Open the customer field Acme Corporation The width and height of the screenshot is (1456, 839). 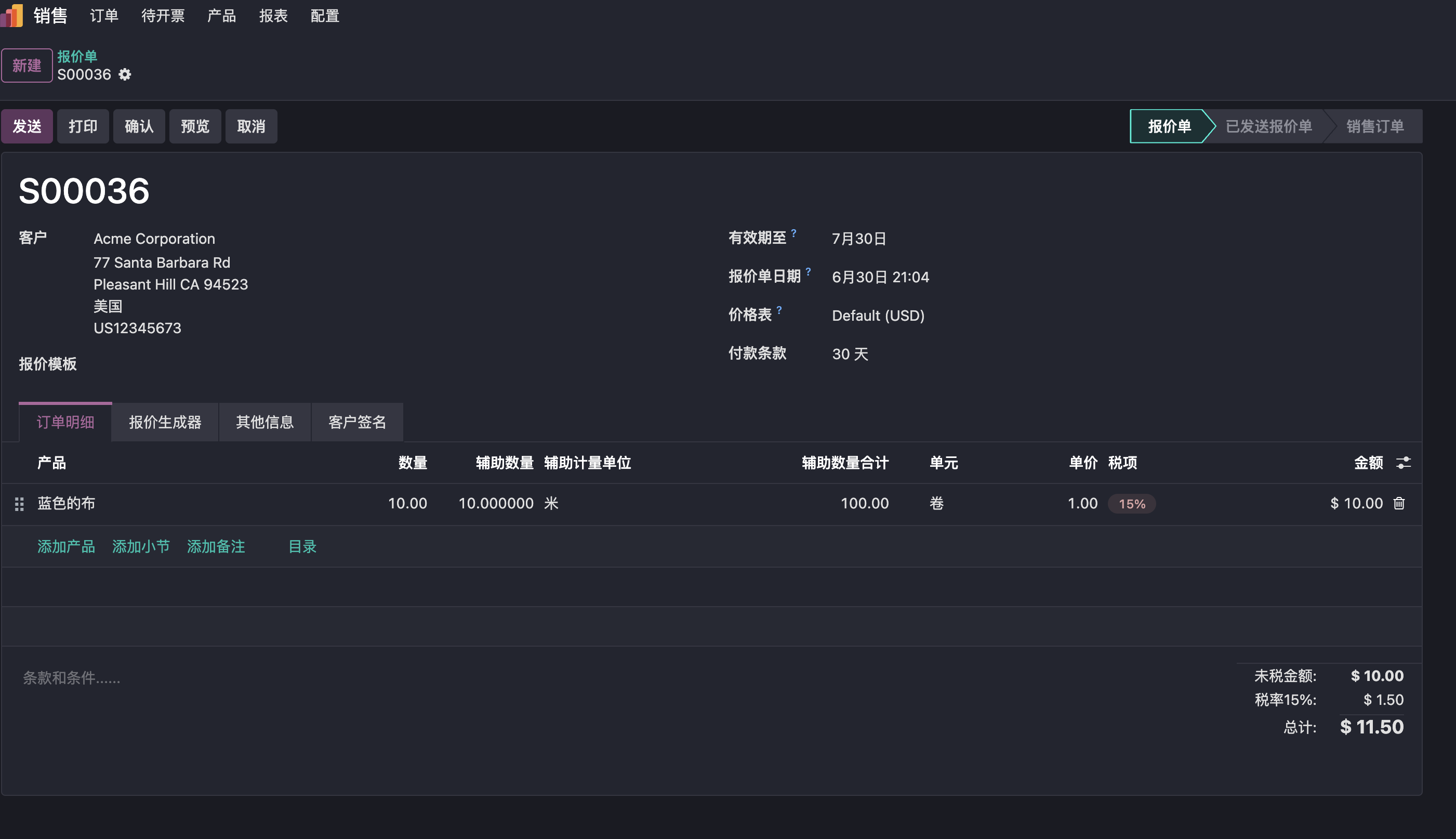point(154,239)
